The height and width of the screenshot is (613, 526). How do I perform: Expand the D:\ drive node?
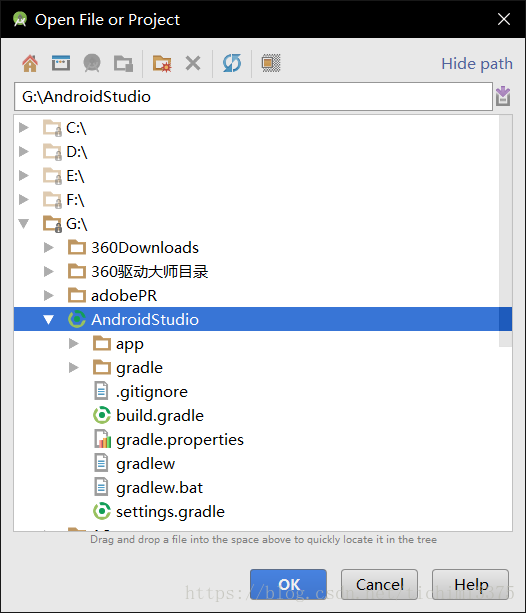pos(24,151)
